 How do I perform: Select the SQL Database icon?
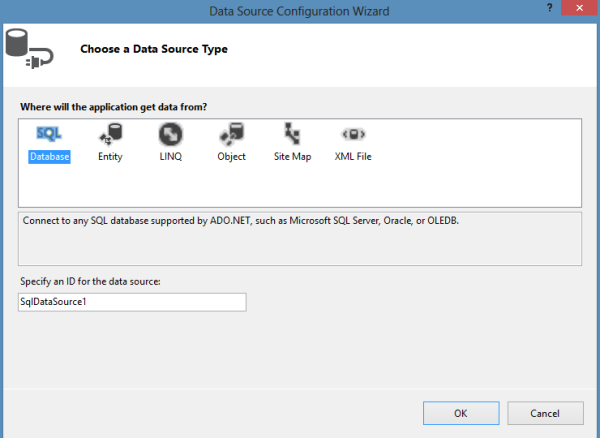coord(49,133)
